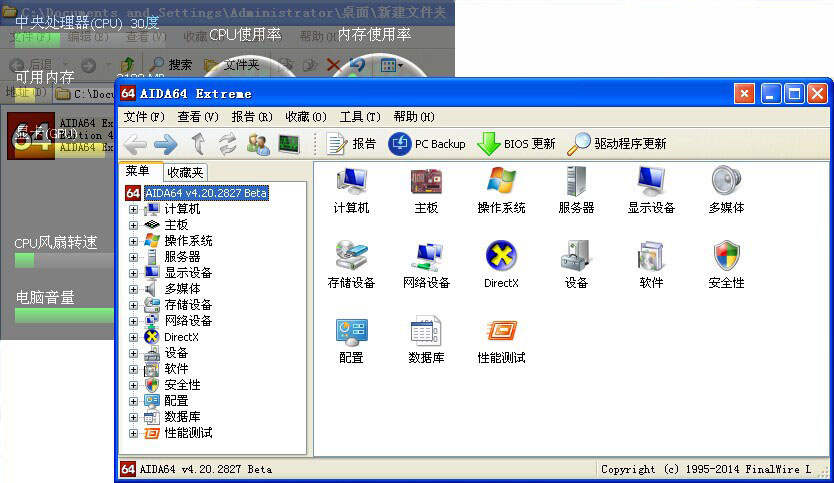Open the 服务器 server icon

click(576, 190)
